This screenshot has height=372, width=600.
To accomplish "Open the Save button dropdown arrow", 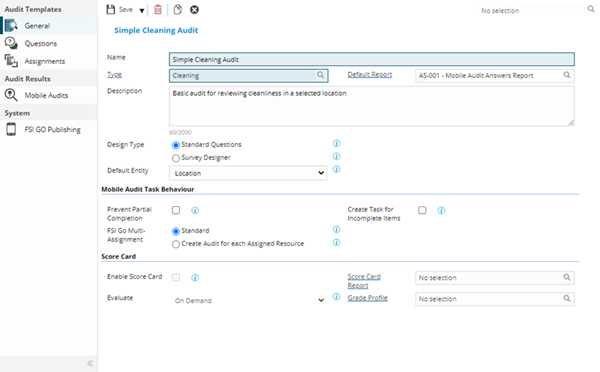I will (142, 10).
